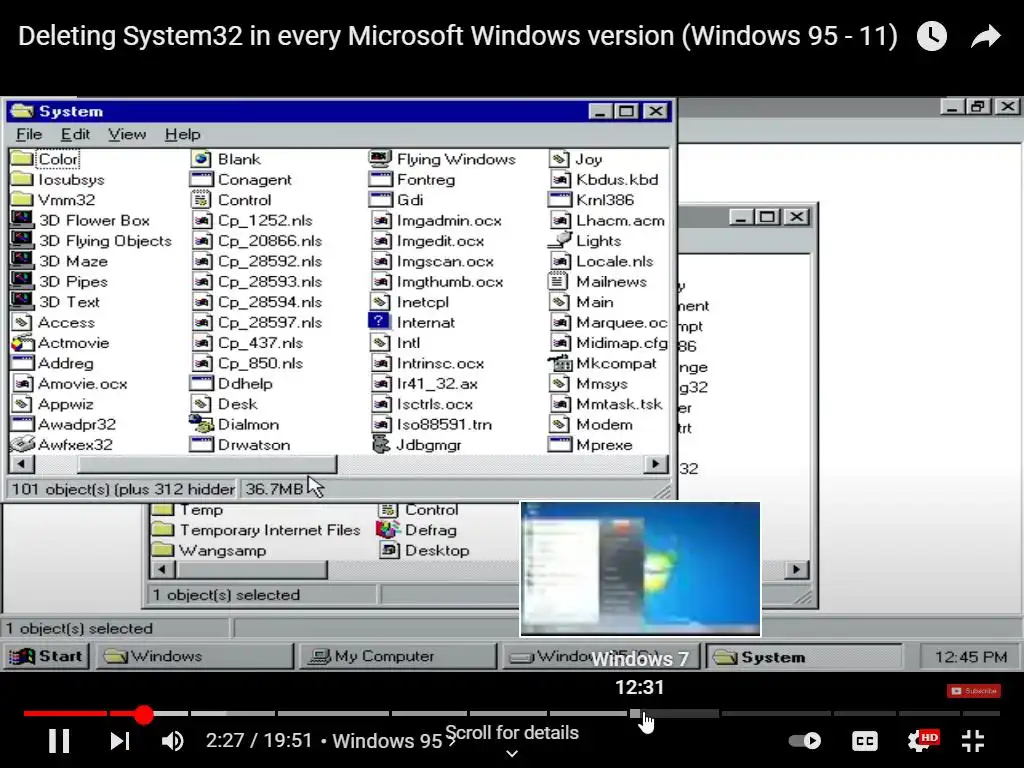
Task: Click the 12:45 PM taskbar clock
Action: 969,656
